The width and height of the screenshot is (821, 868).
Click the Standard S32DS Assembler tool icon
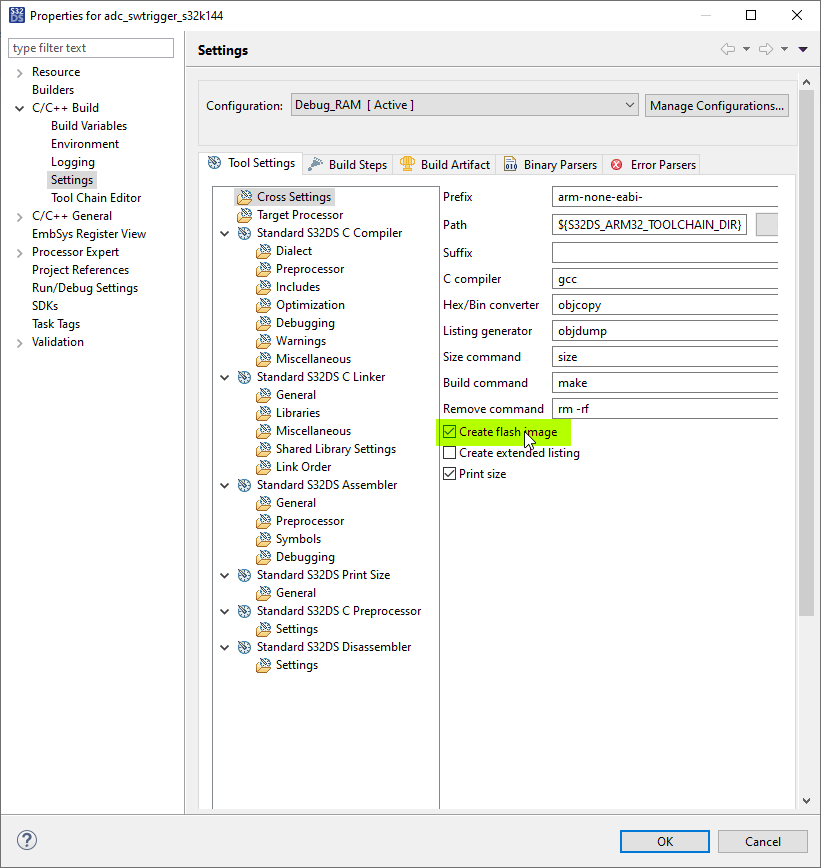tap(244, 485)
